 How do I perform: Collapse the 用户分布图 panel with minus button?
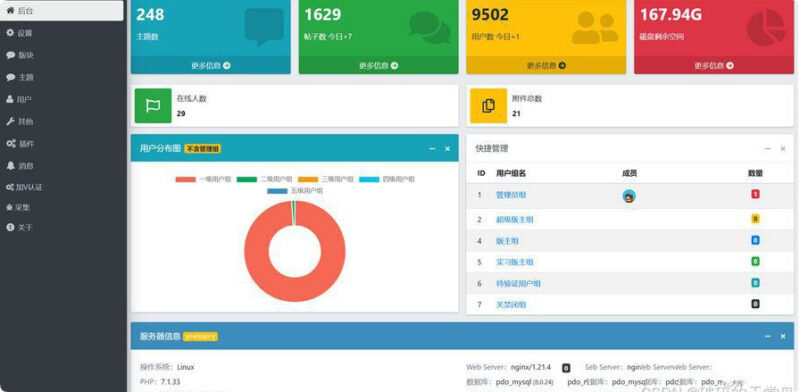tap(432, 149)
